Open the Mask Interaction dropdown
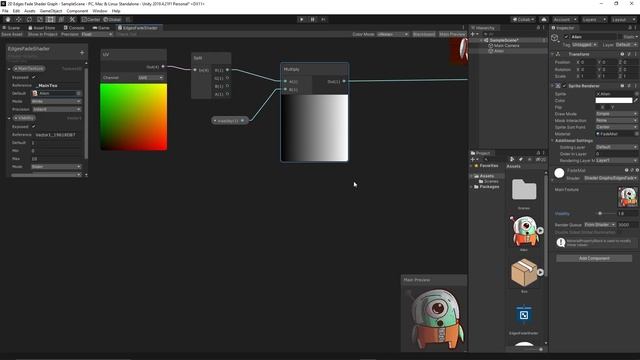Viewport: 640px width, 360px height. point(616,120)
